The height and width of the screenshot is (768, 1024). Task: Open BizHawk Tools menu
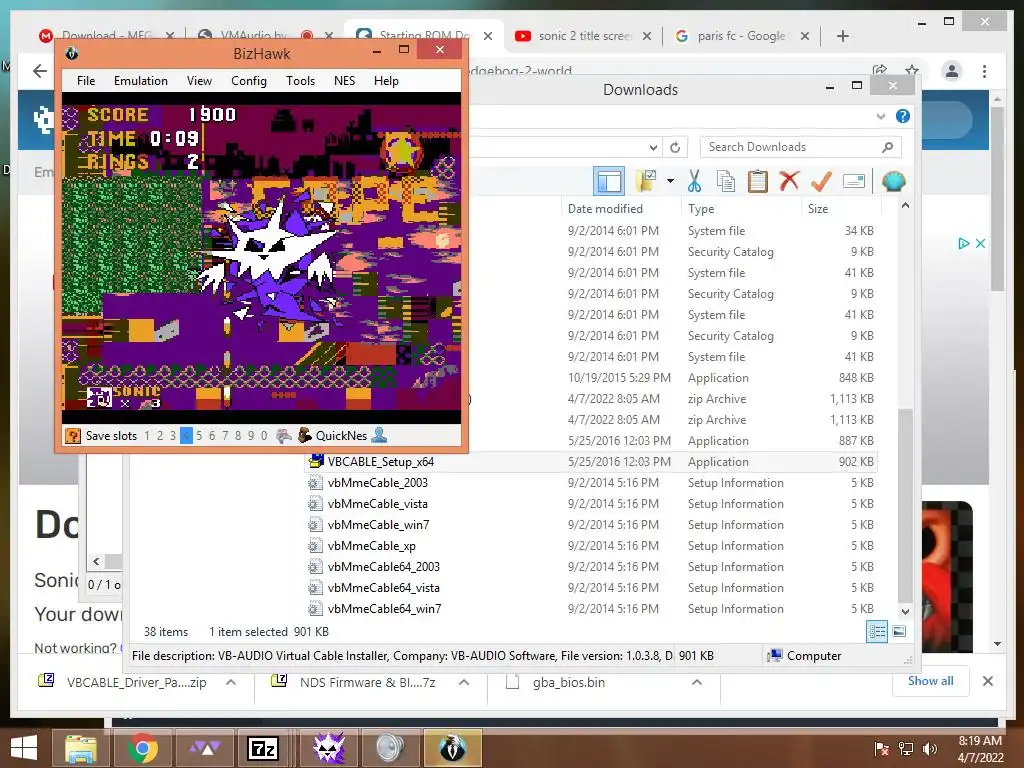(300, 80)
